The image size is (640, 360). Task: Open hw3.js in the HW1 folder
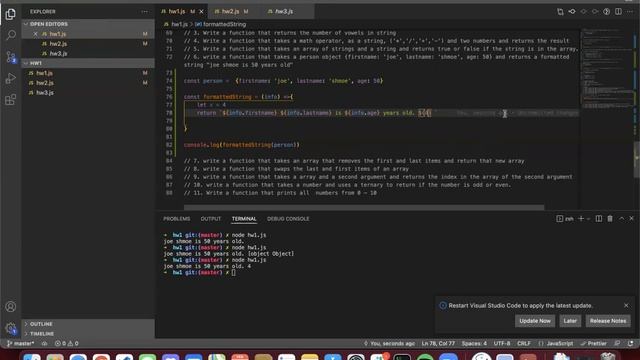[x=88, y=93]
